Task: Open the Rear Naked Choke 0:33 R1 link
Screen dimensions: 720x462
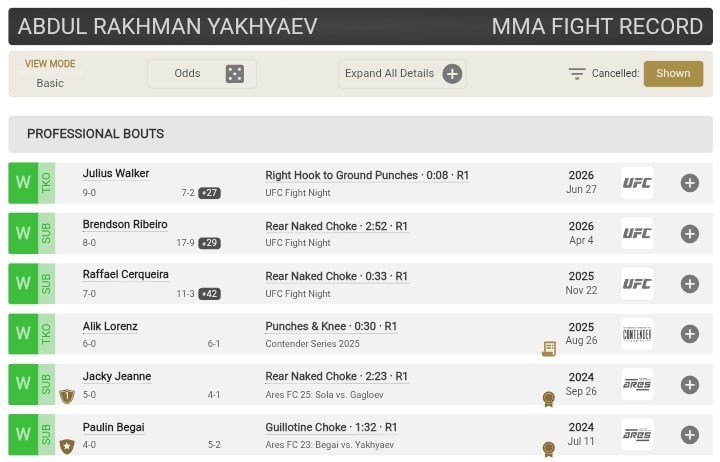Action: [337, 276]
